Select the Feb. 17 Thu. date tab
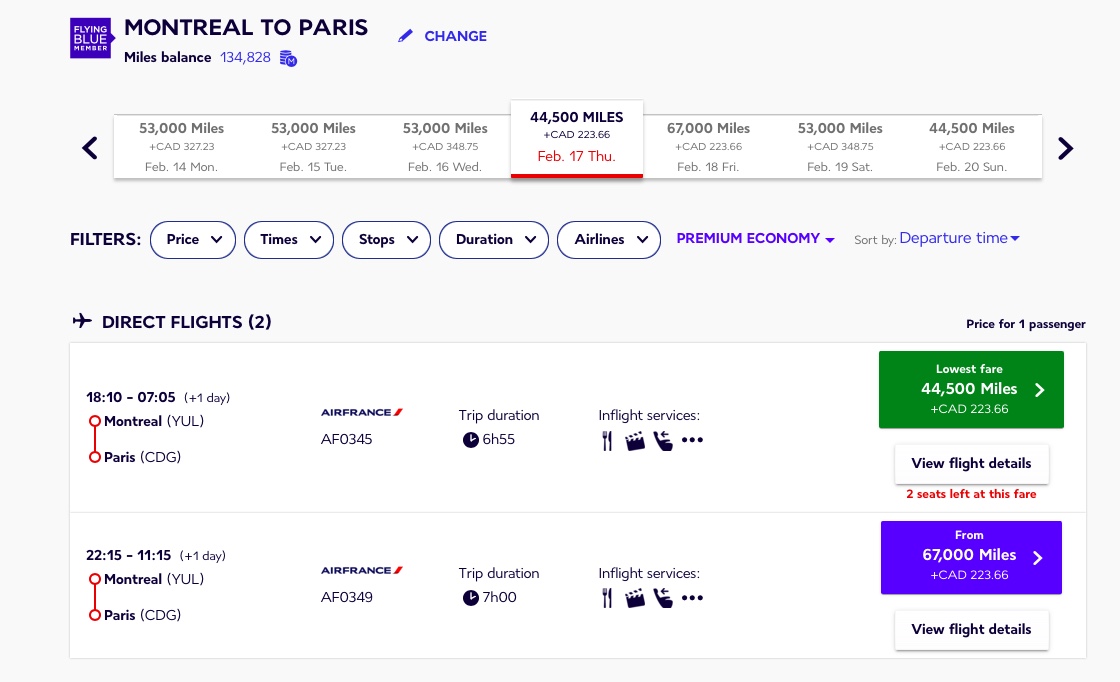 (x=576, y=139)
